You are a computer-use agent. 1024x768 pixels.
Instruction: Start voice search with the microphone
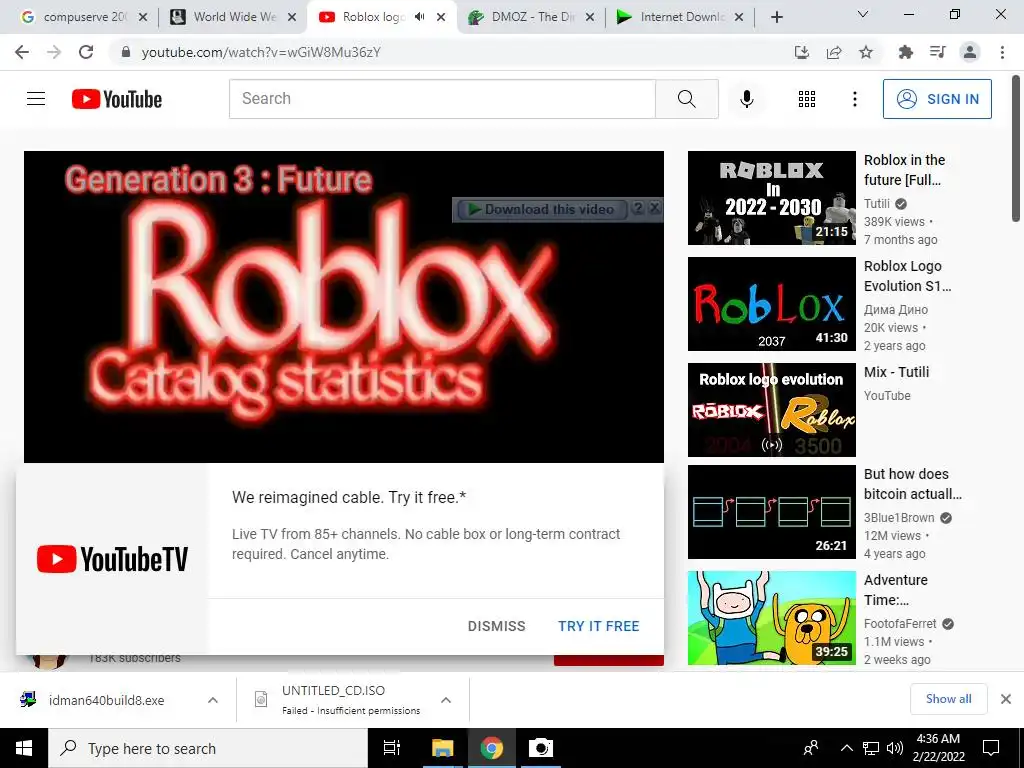click(x=746, y=99)
